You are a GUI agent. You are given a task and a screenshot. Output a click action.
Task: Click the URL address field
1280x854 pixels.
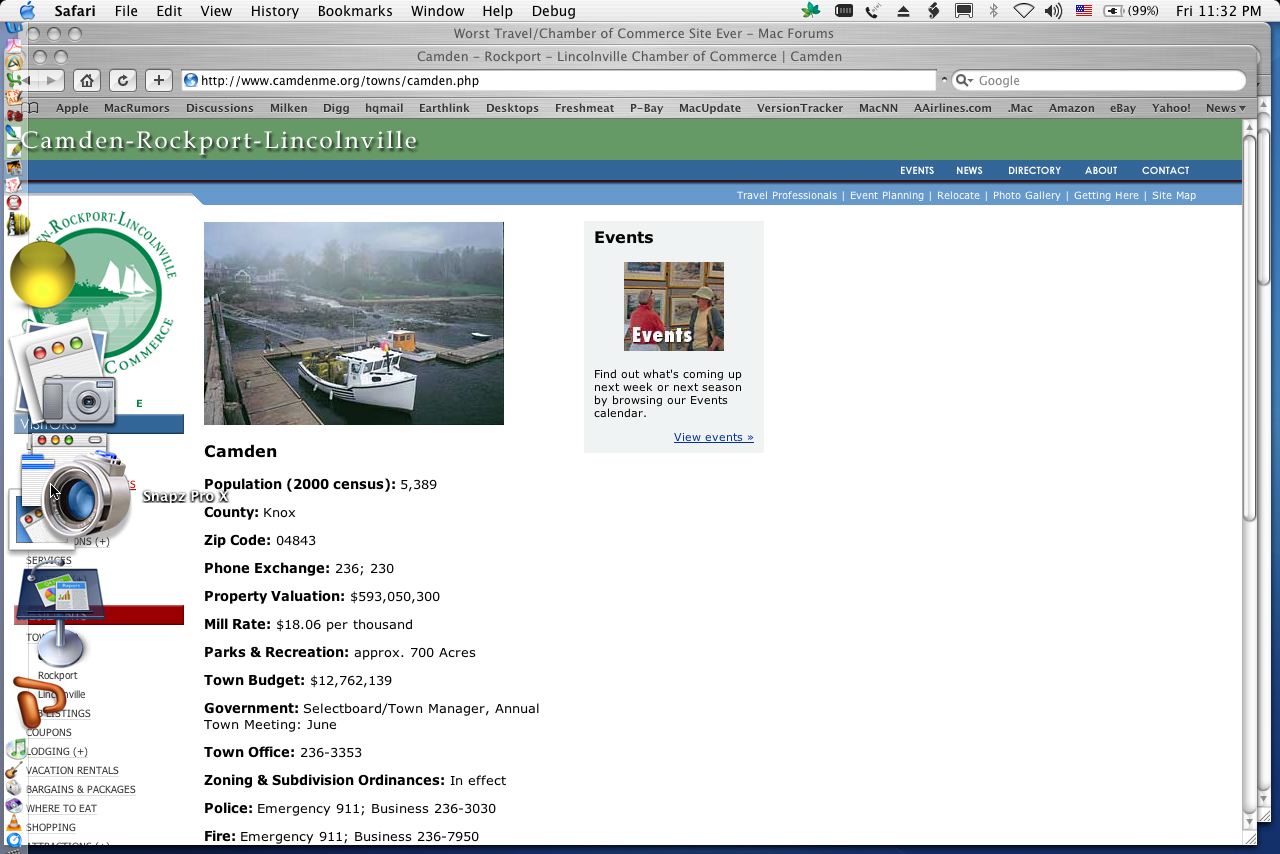click(559, 81)
